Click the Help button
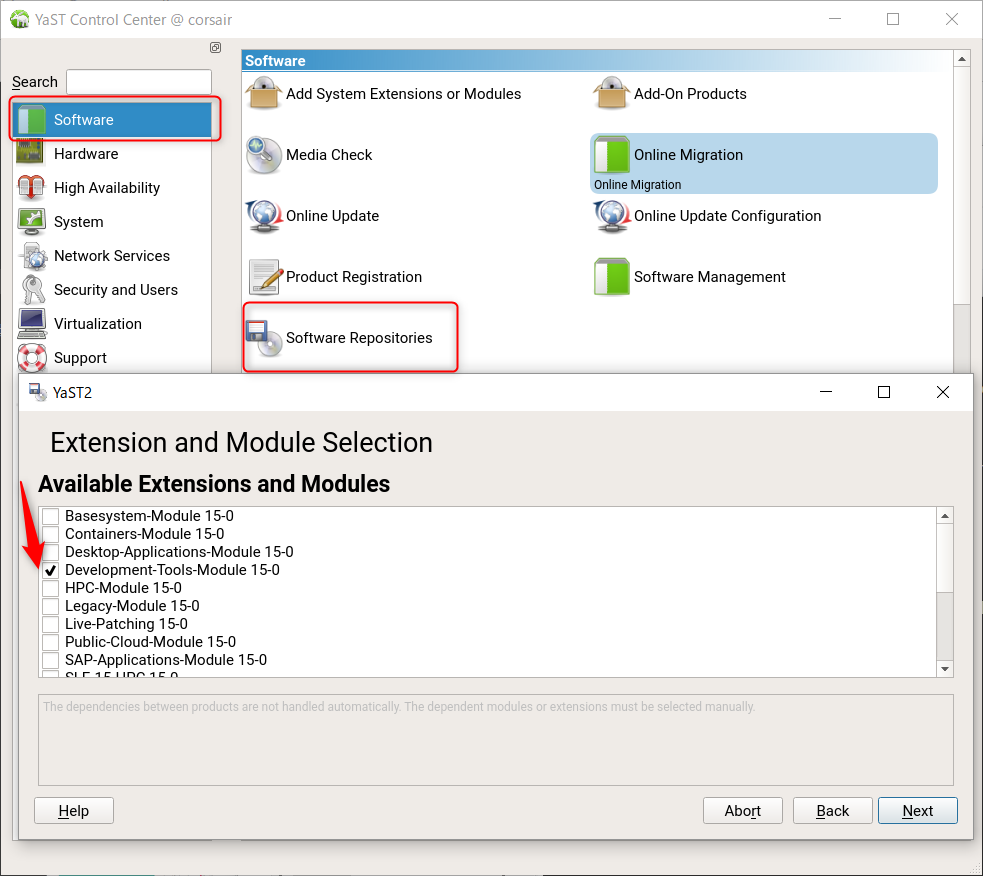 coord(73,811)
